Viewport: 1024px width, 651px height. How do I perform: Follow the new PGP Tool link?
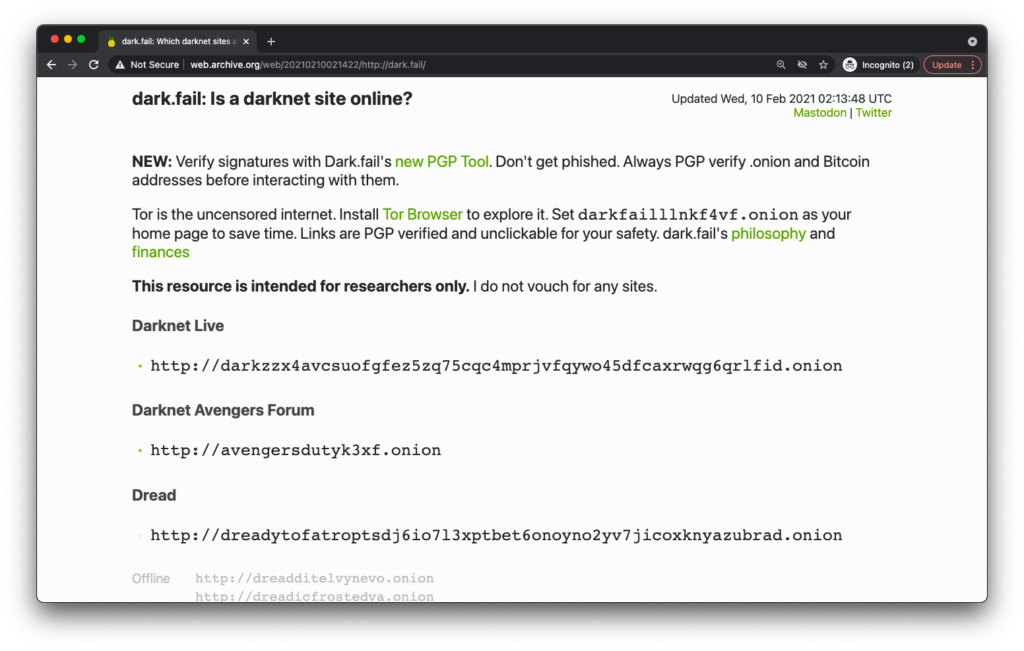(441, 162)
